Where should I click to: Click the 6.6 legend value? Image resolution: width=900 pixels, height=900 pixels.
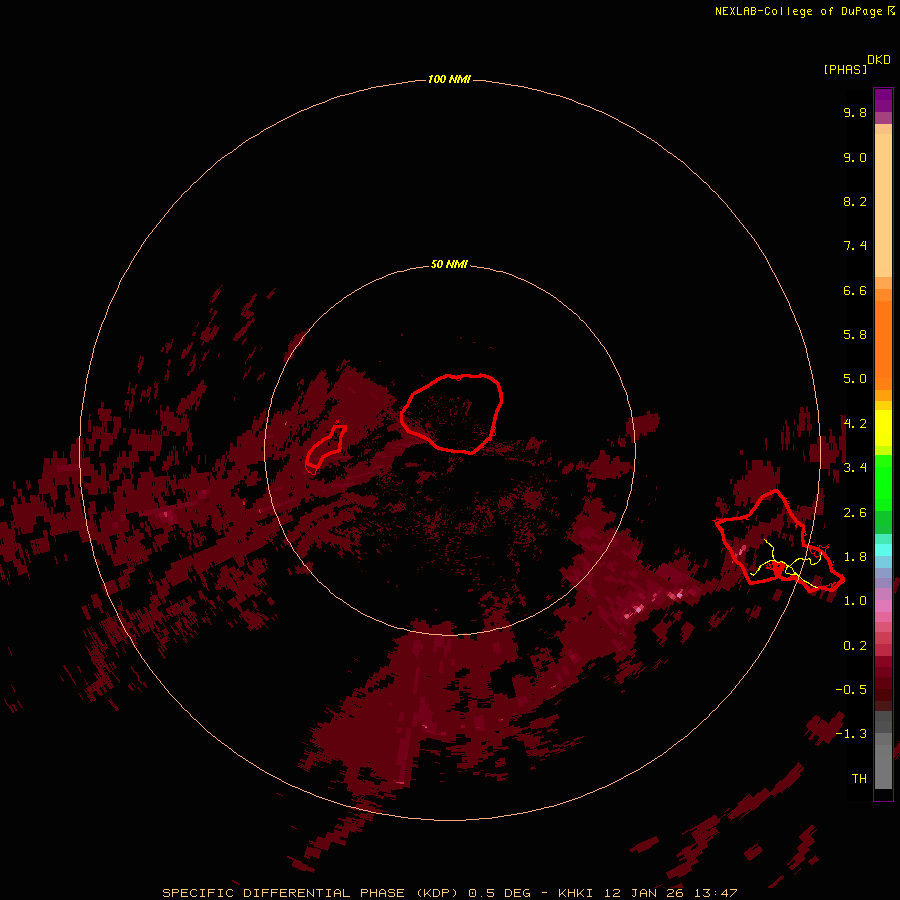click(855, 290)
